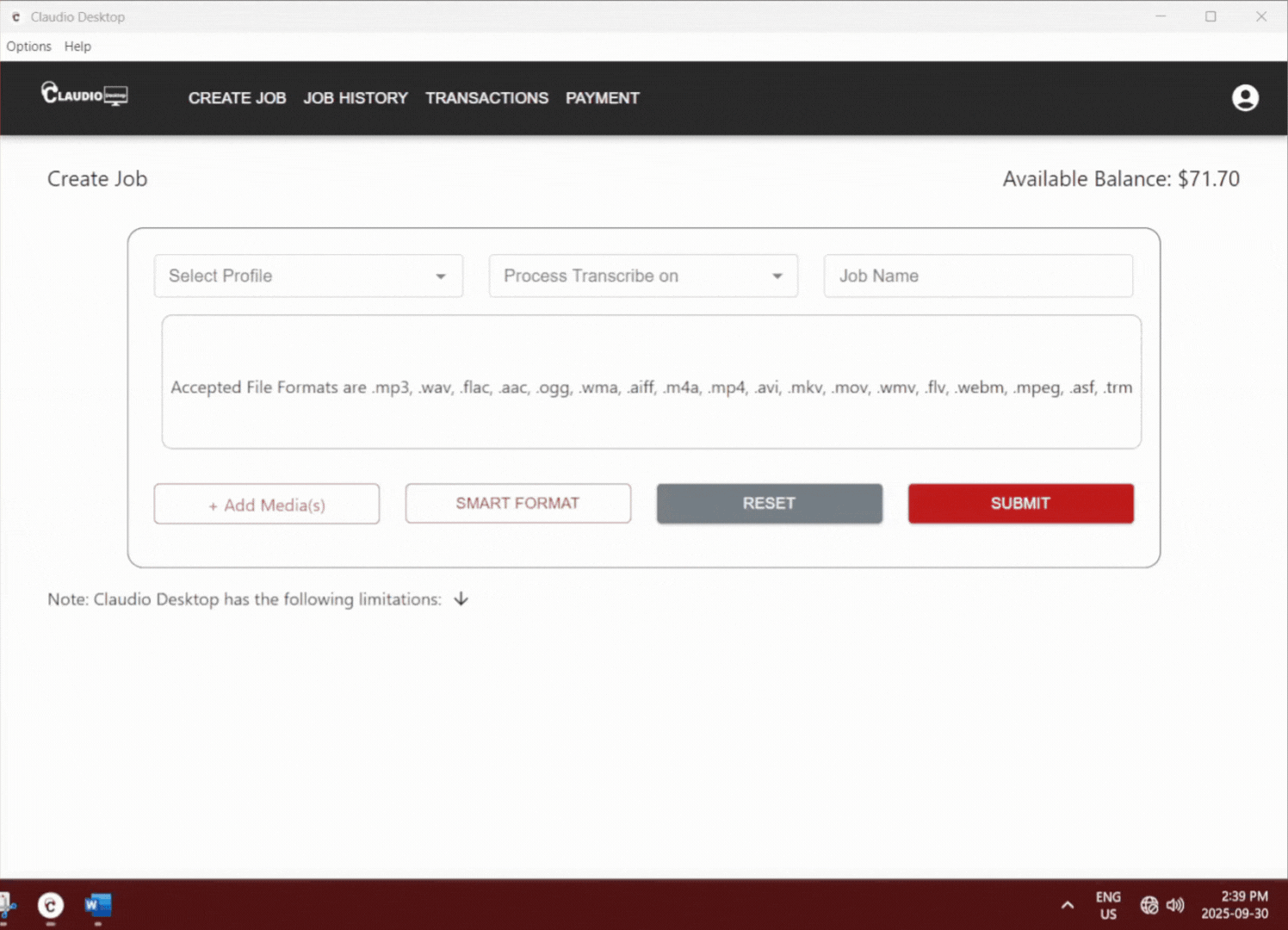Image resolution: width=1288 pixels, height=930 pixels.
Task: Open the user account profile icon
Action: [x=1245, y=98]
